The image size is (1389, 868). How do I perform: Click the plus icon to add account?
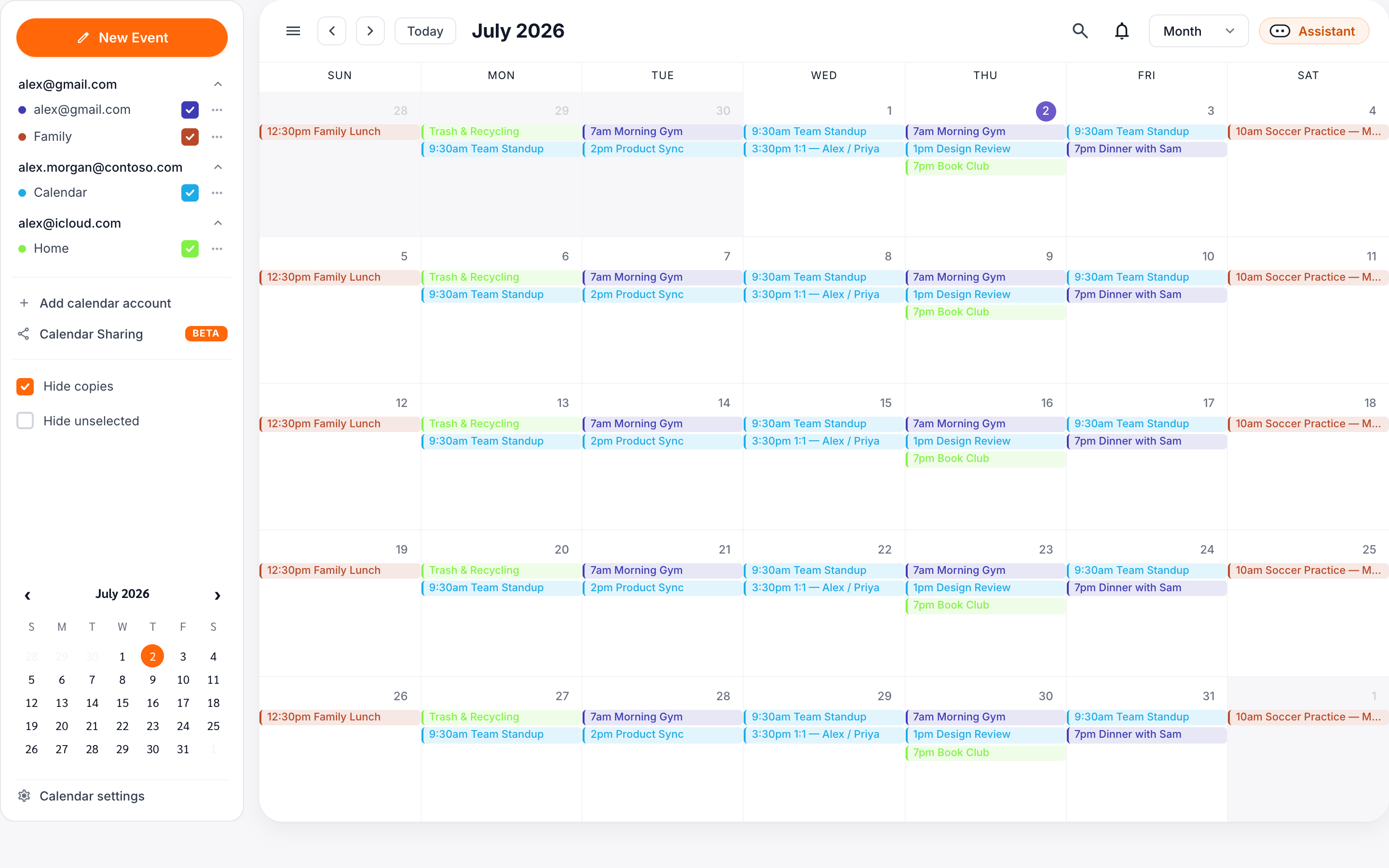(x=24, y=303)
